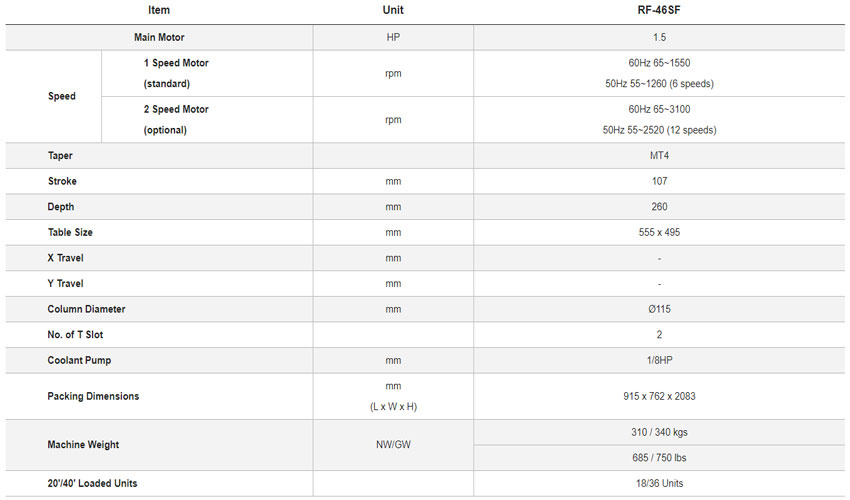This screenshot has height=500, width=850.
Task: Select the Table Size label
Action: point(70,232)
